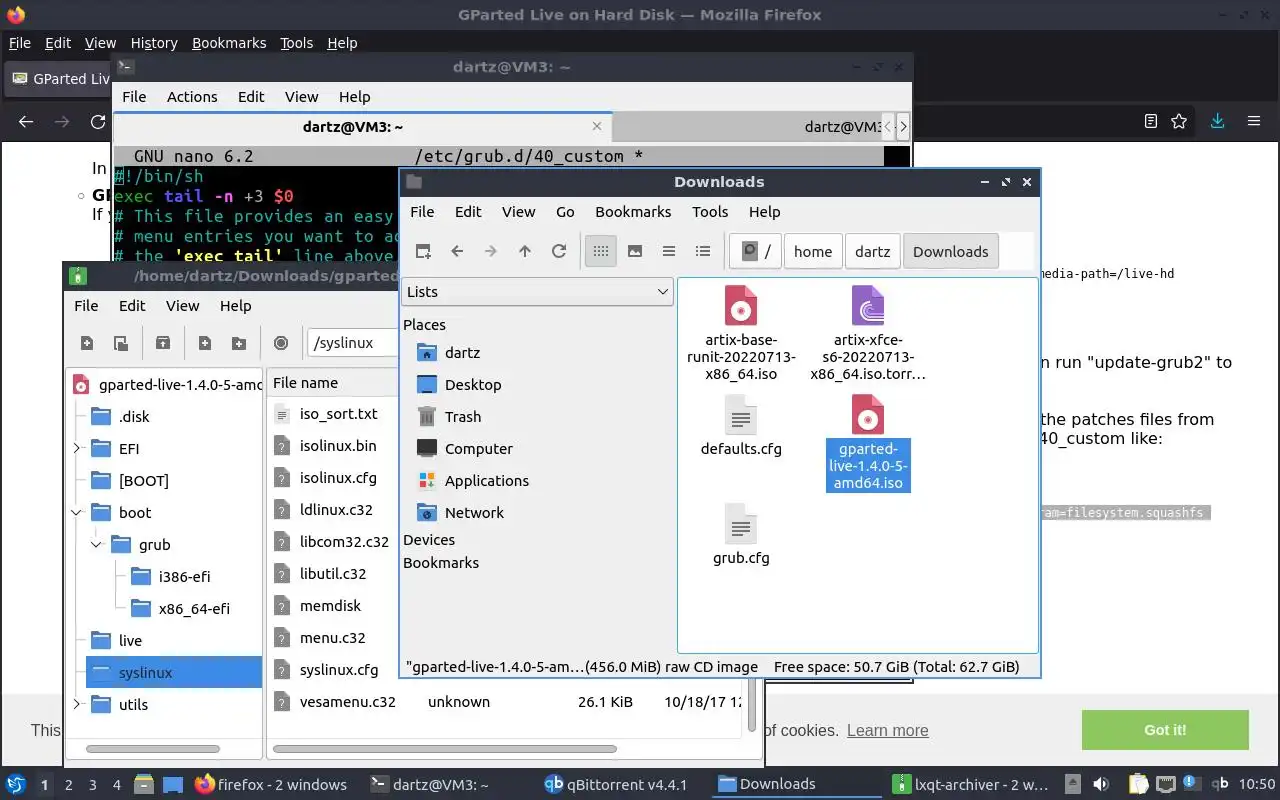
Task: Expand utils folder in archive tree
Action: click(x=77, y=704)
